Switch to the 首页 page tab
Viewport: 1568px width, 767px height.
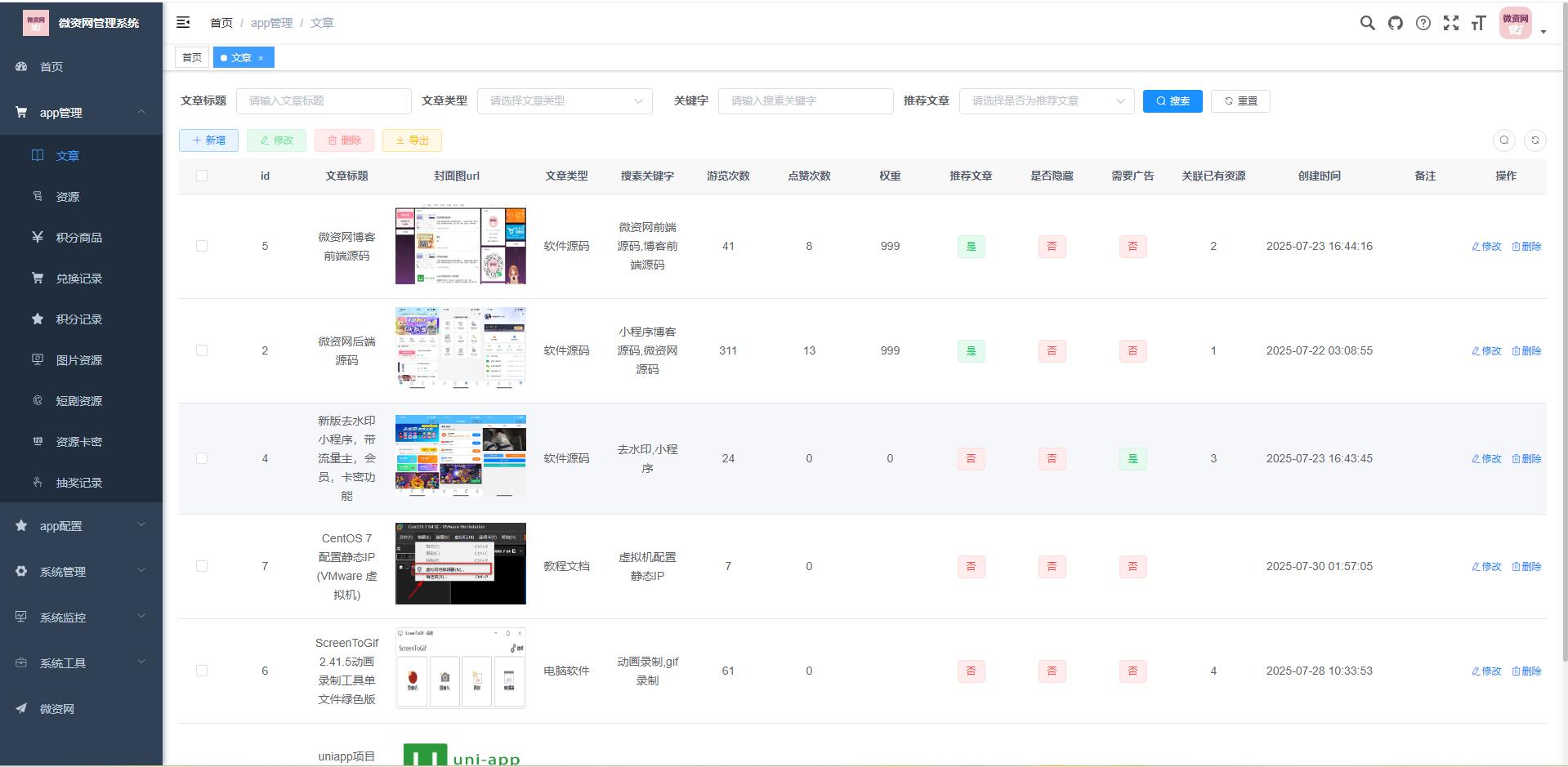[x=192, y=58]
